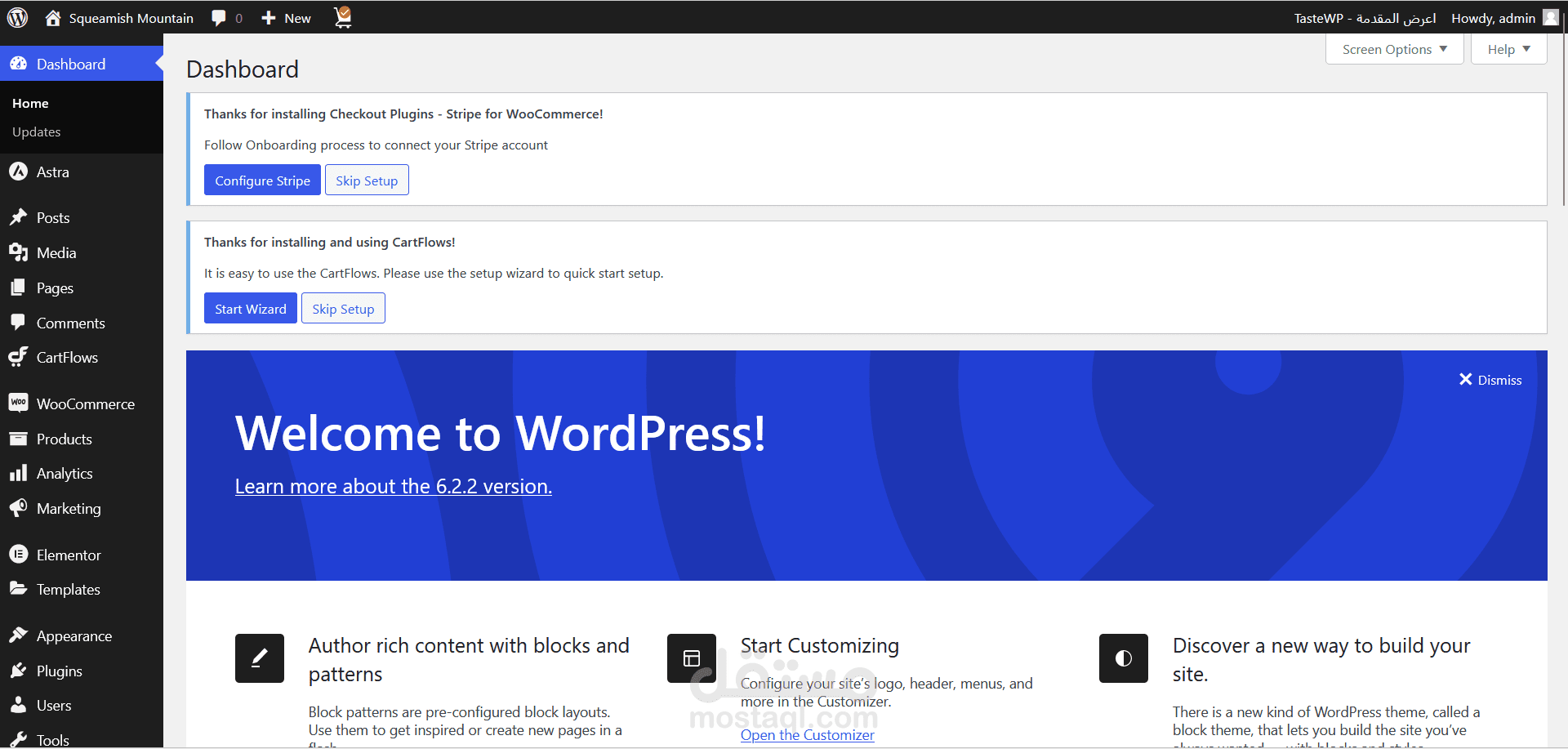Open the Astra logo icon in the sidebar

coord(18,172)
